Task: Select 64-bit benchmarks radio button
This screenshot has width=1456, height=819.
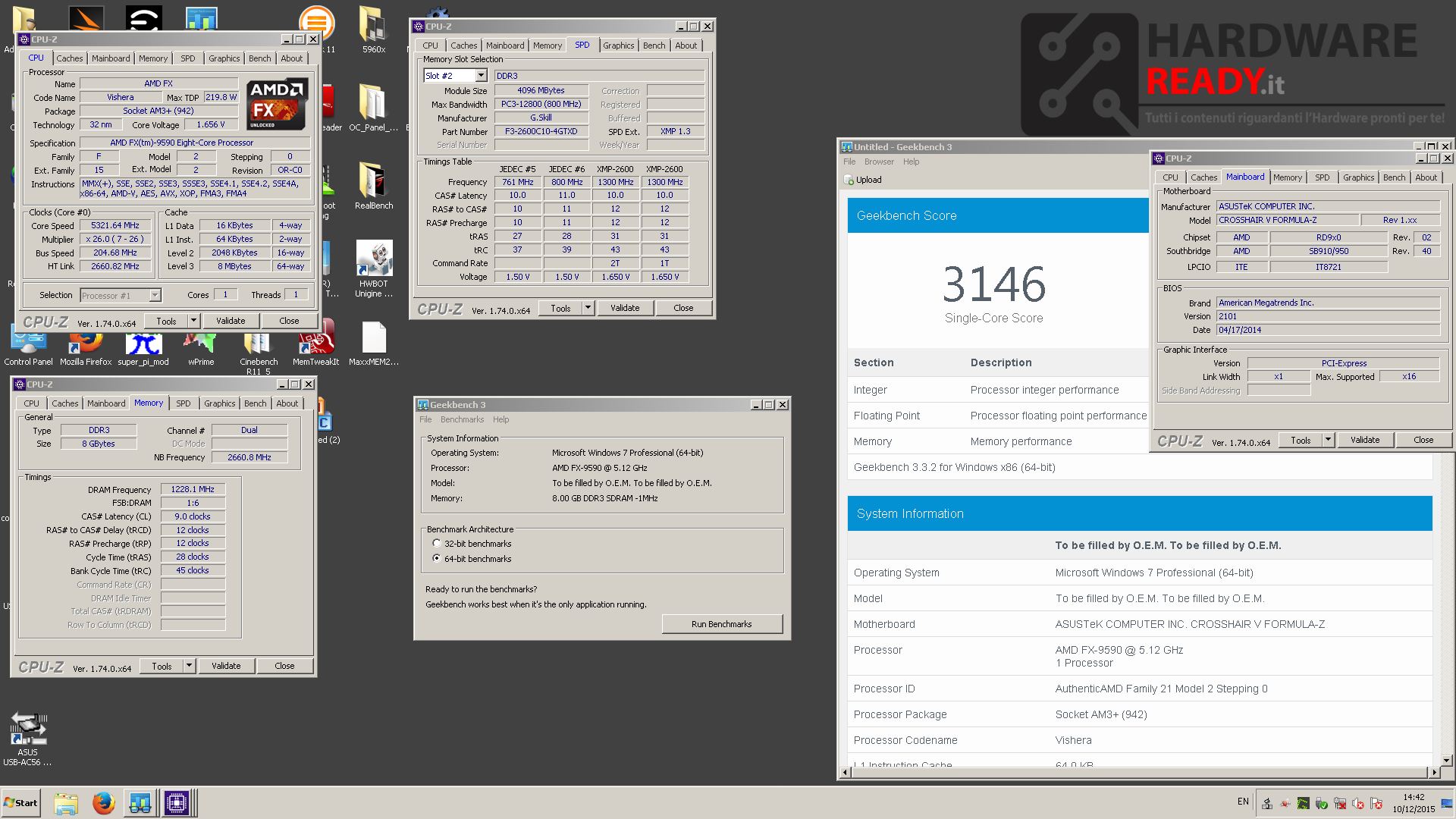Action: click(x=436, y=558)
